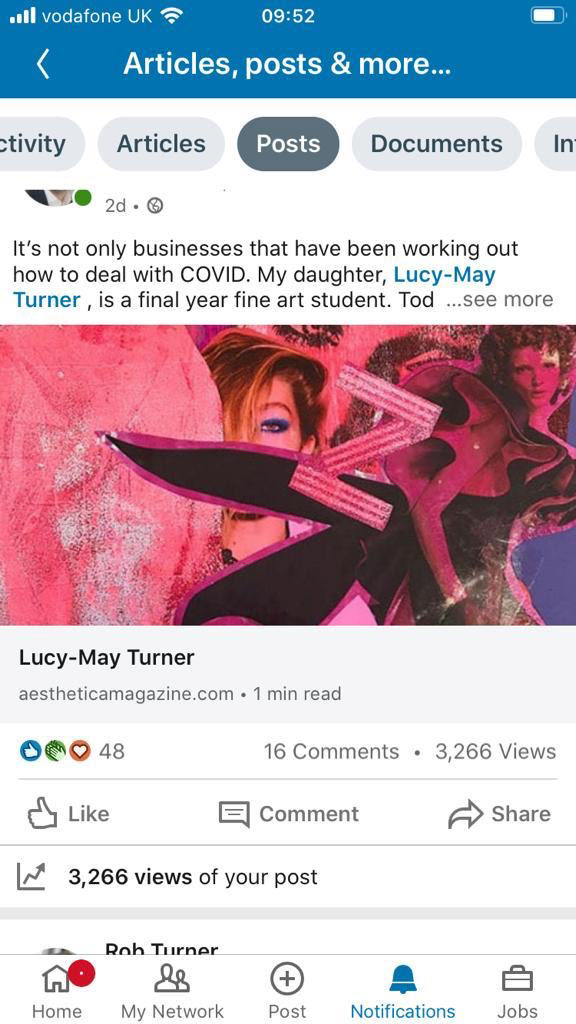The image size is (576, 1024).
Task: Like the post with thumbs-up icon
Action: 42,814
